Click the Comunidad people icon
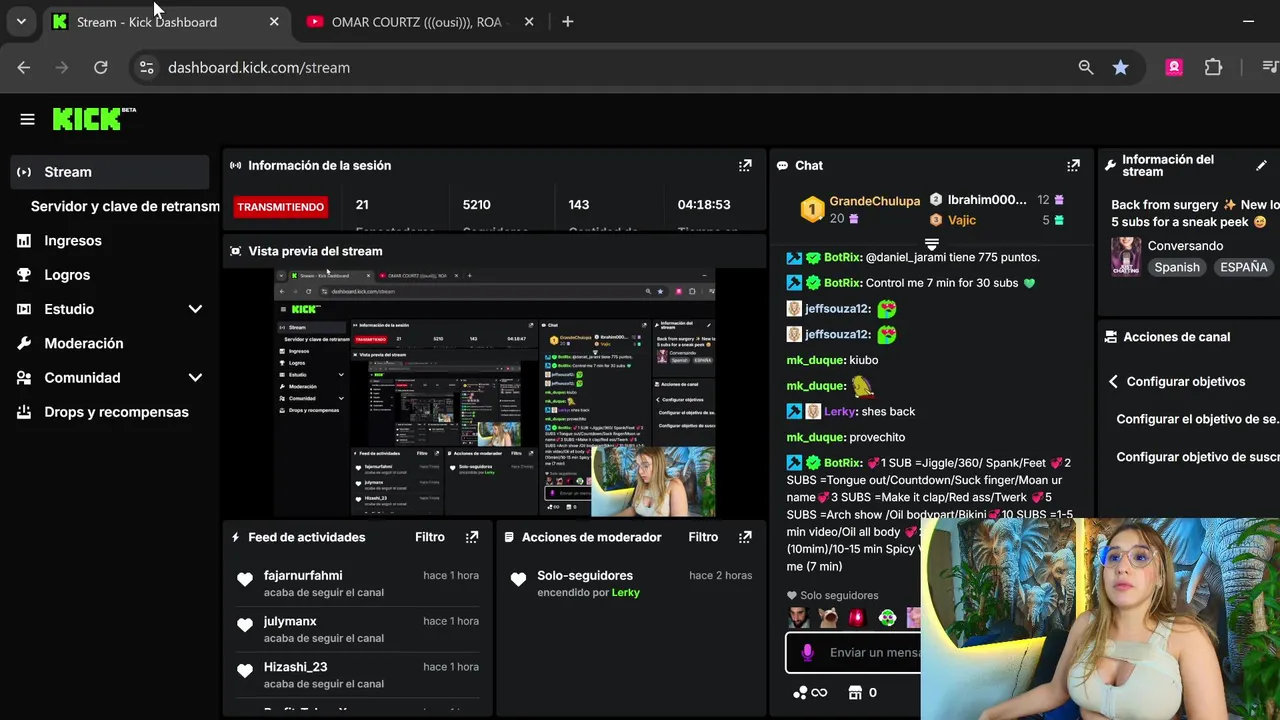The image size is (1280, 720). point(24,378)
